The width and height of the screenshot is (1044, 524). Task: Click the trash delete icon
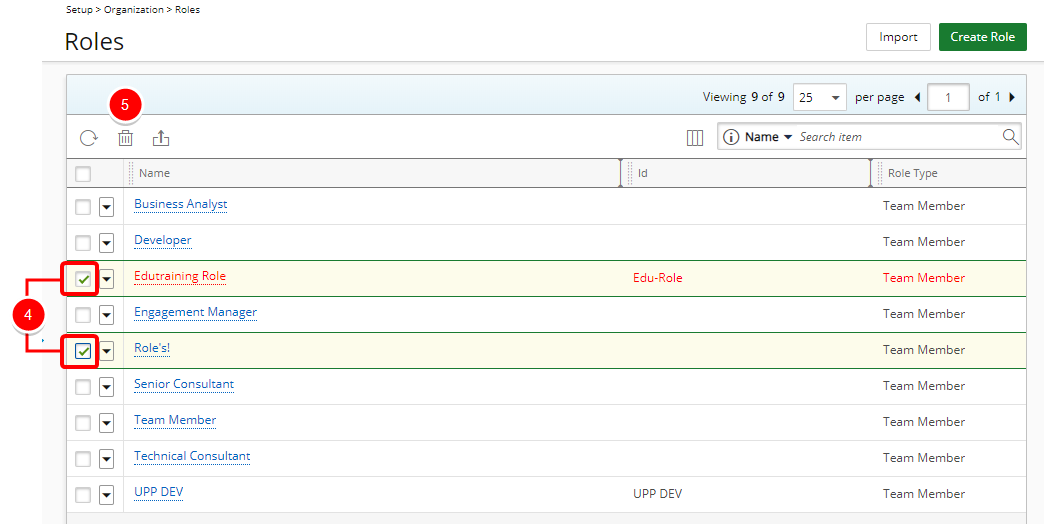[125, 138]
